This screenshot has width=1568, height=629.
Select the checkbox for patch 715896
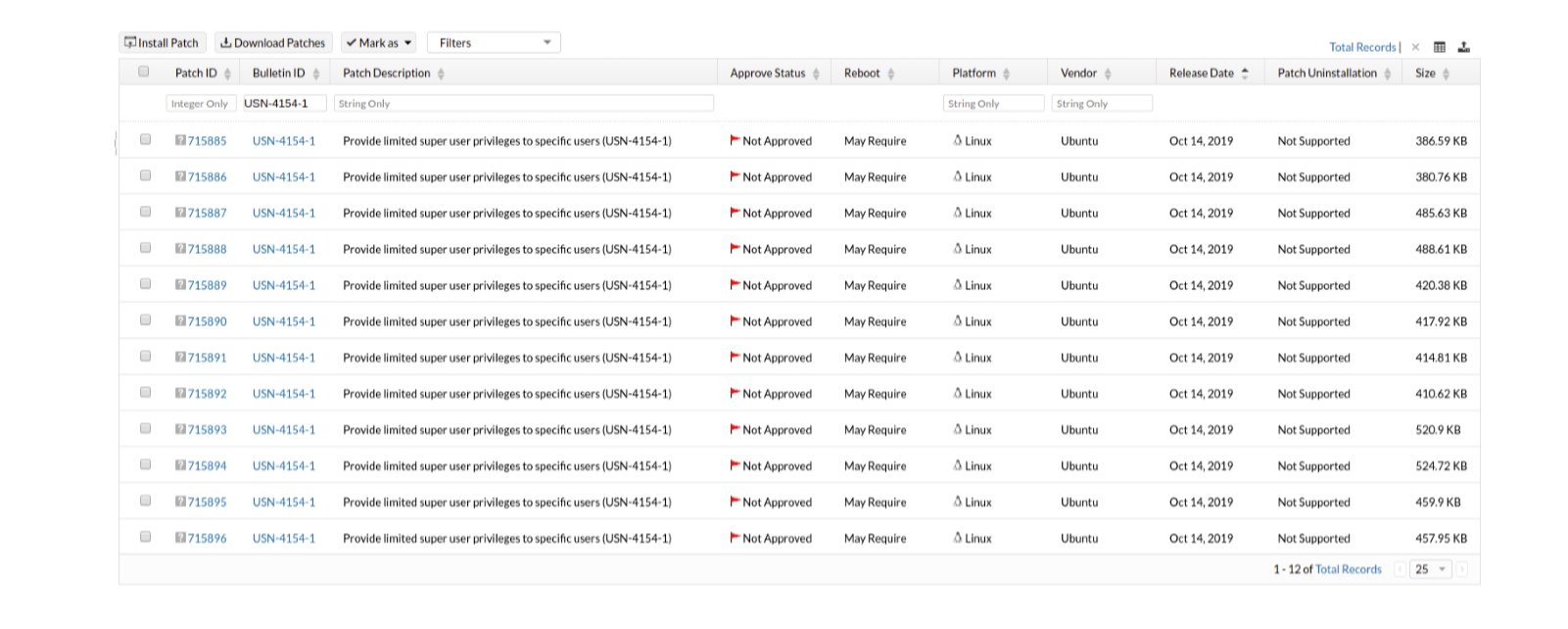pyautogui.click(x=145, y=537)
